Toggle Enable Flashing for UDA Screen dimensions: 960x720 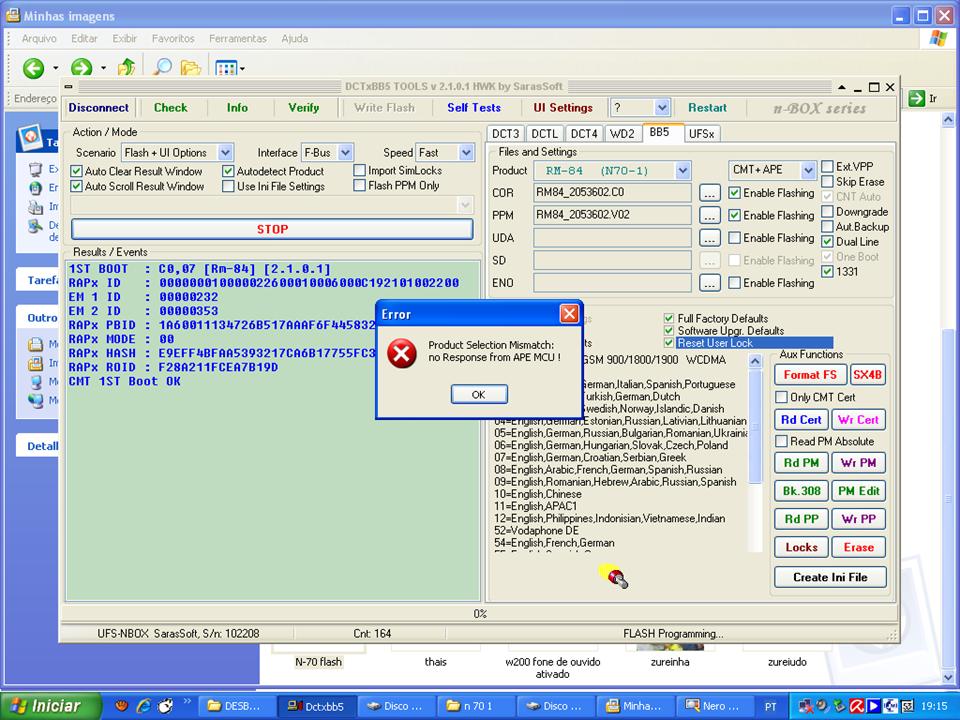pos(735,238)
